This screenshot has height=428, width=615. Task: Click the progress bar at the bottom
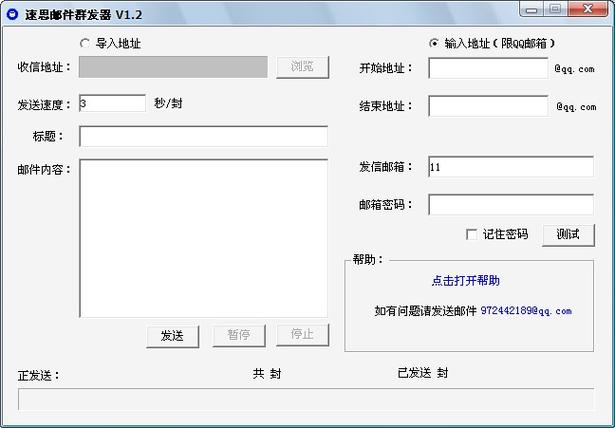pyautogui.click(x=306, y=399)
